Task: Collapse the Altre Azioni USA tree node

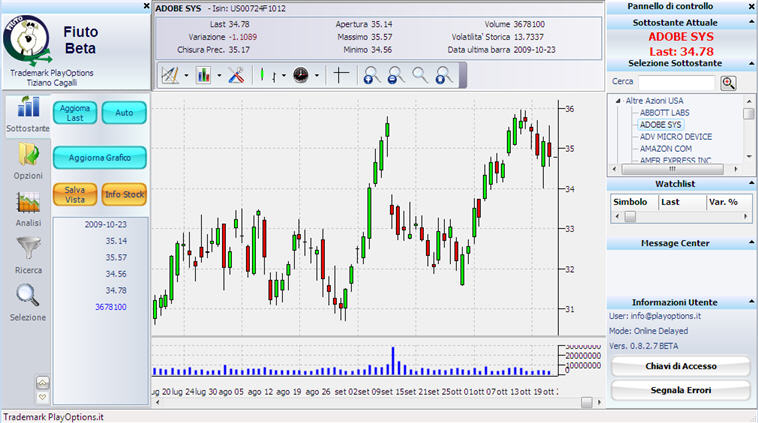Action: (618, 101)
